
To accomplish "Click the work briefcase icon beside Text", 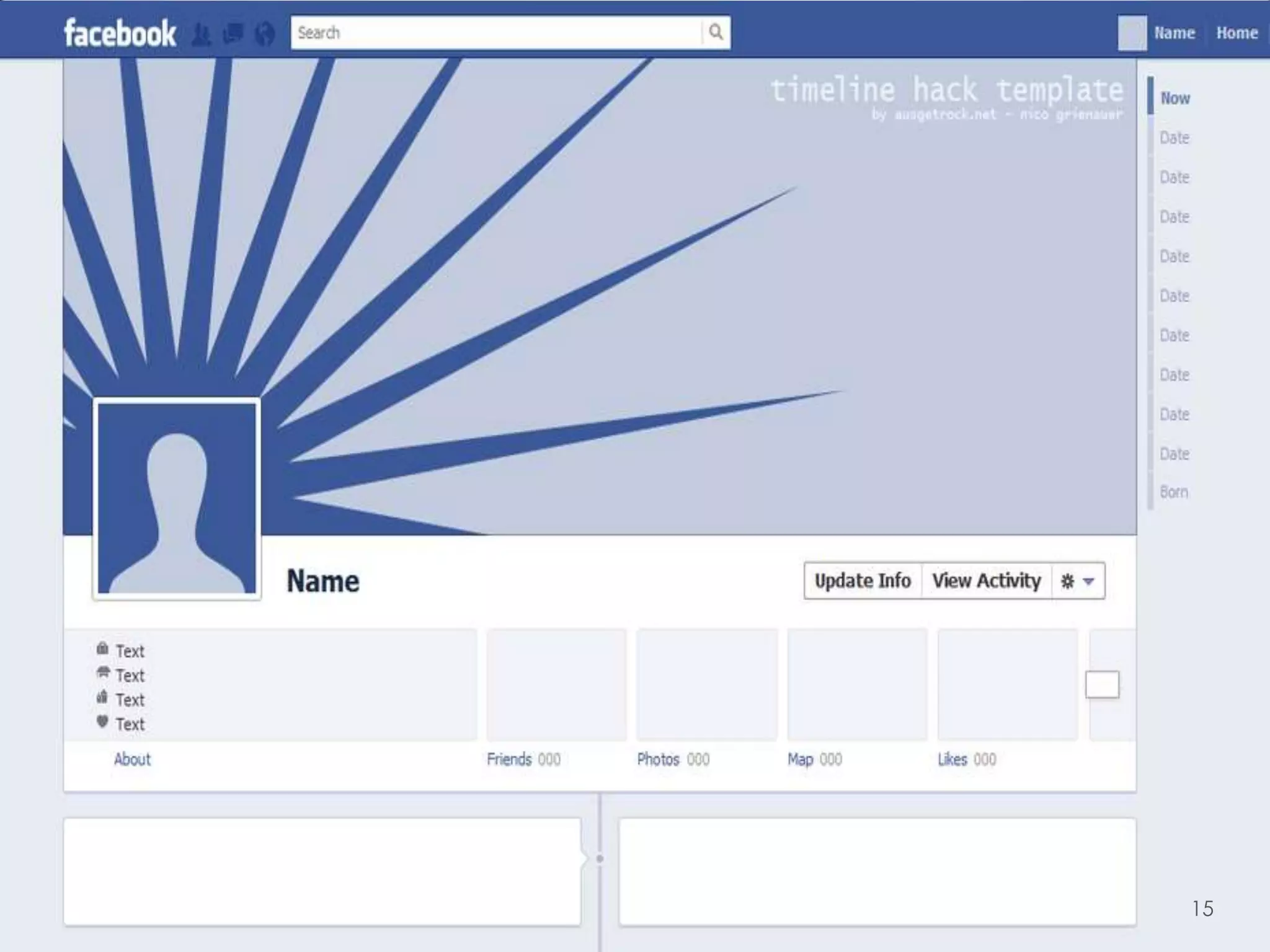I will (x=102, y=649).
